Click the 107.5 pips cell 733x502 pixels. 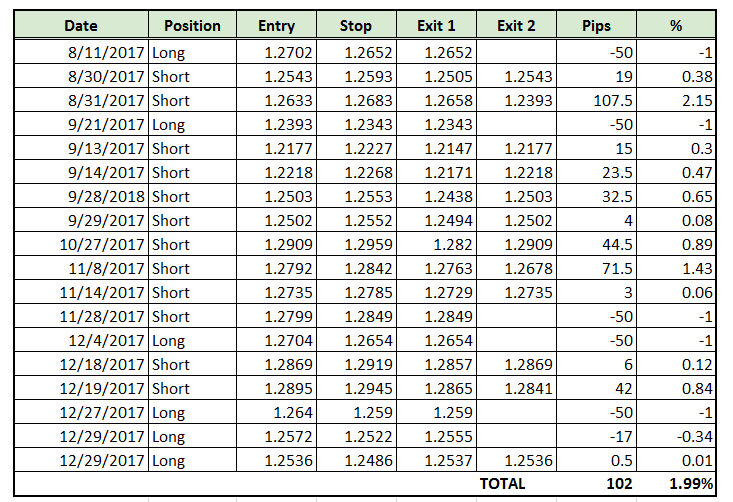pyautogui.click(x=596, y=100)
